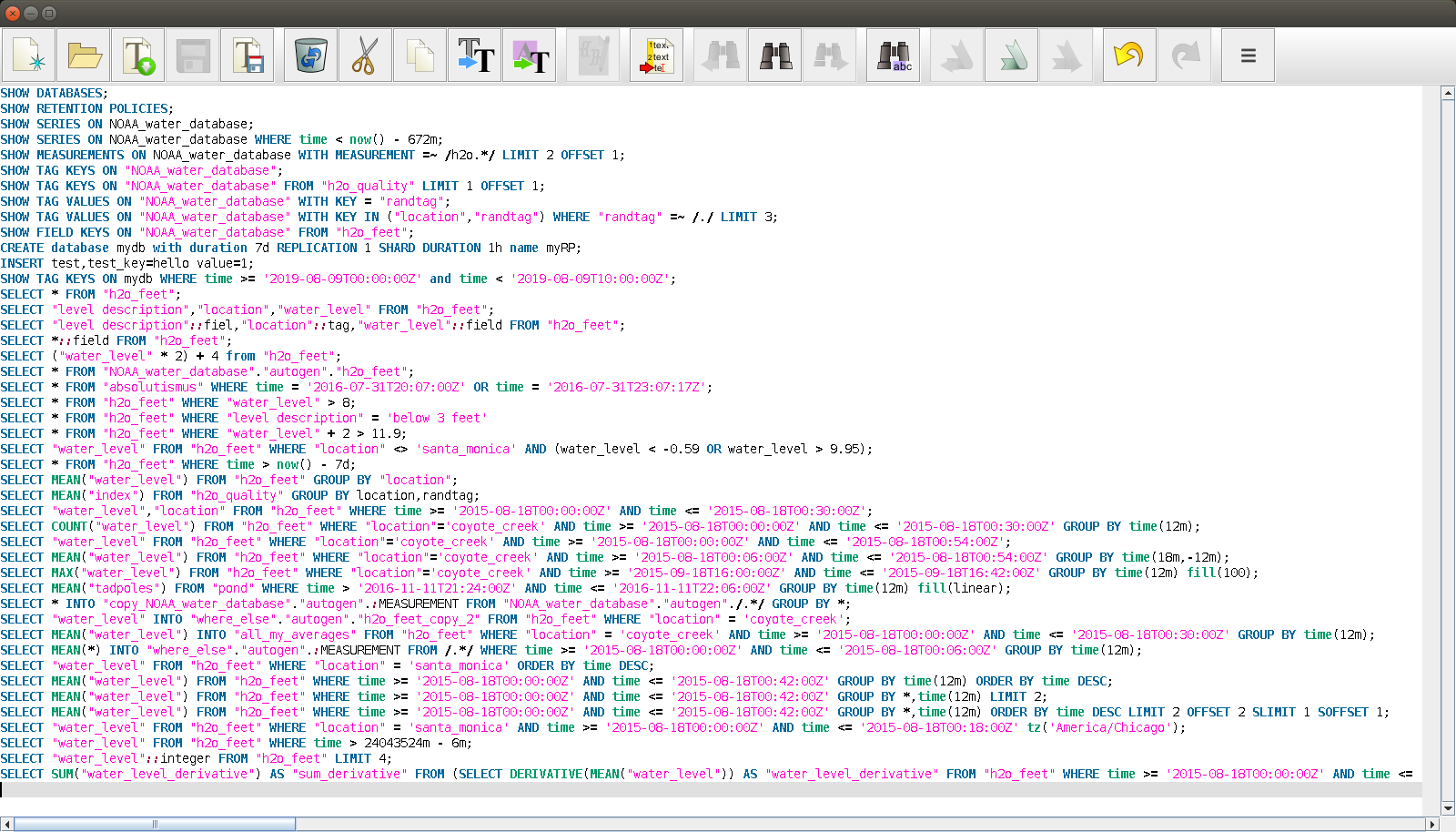Click the recycle bin reload icon
Screen dimensions: 1456x832
(310, 56)
